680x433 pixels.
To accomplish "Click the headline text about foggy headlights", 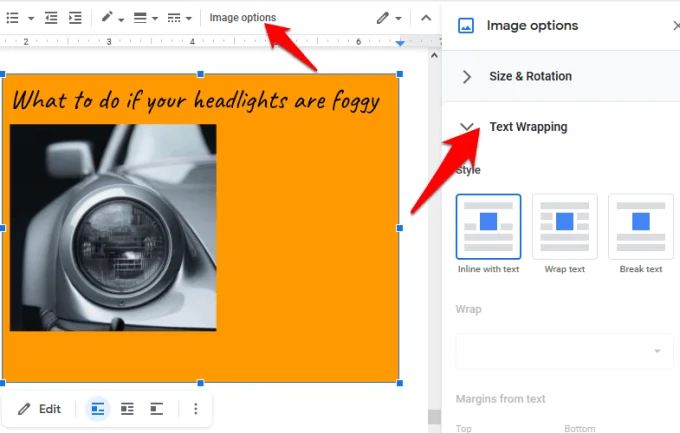I will [196, 100].
